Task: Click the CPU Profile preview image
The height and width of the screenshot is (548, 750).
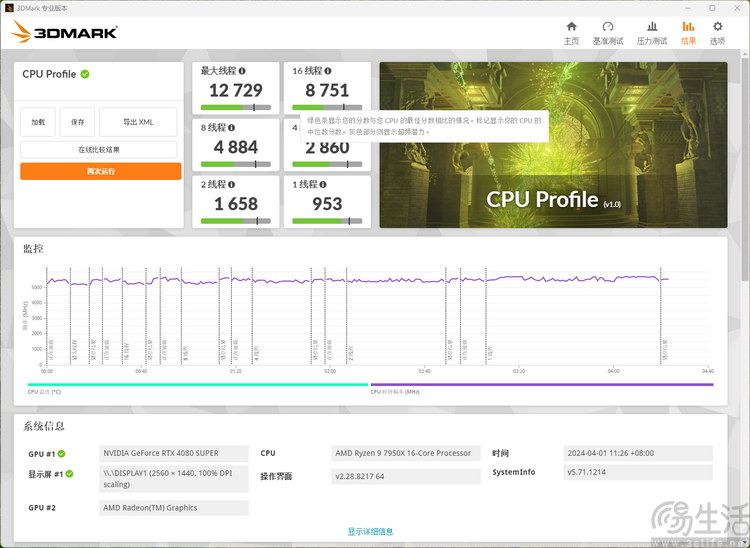Action: tap(553, 145)
